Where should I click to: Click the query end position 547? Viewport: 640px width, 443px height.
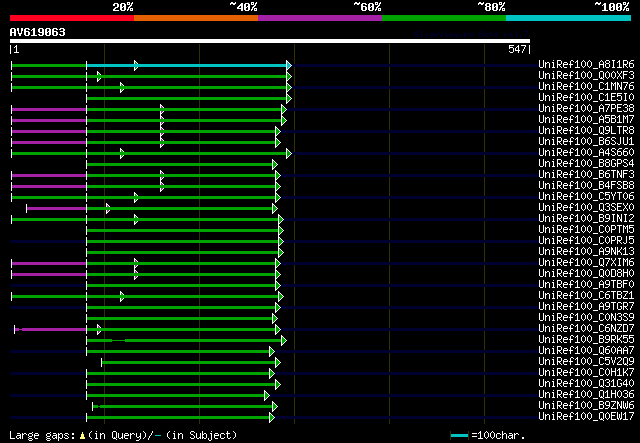tap(517, 49)
